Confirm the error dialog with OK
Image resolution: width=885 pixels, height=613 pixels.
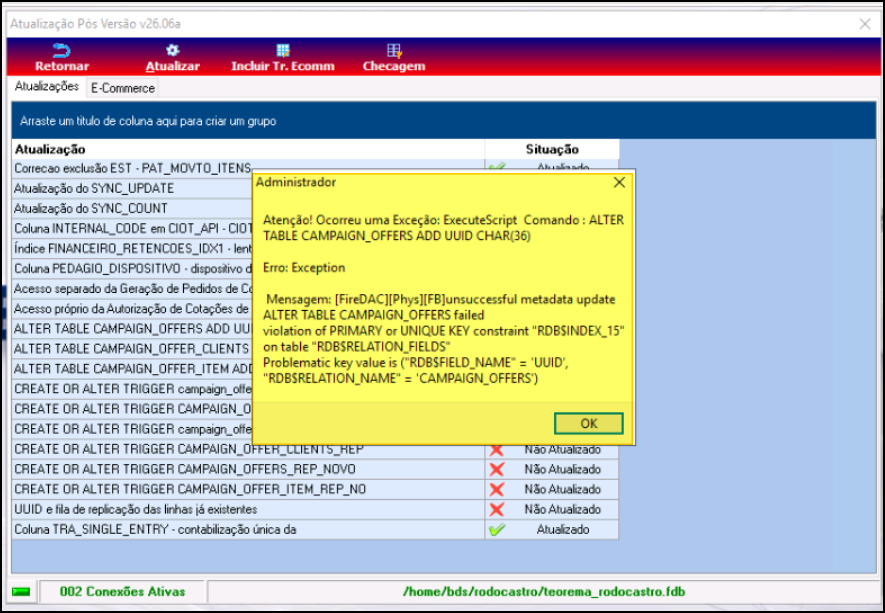[589, 423]
